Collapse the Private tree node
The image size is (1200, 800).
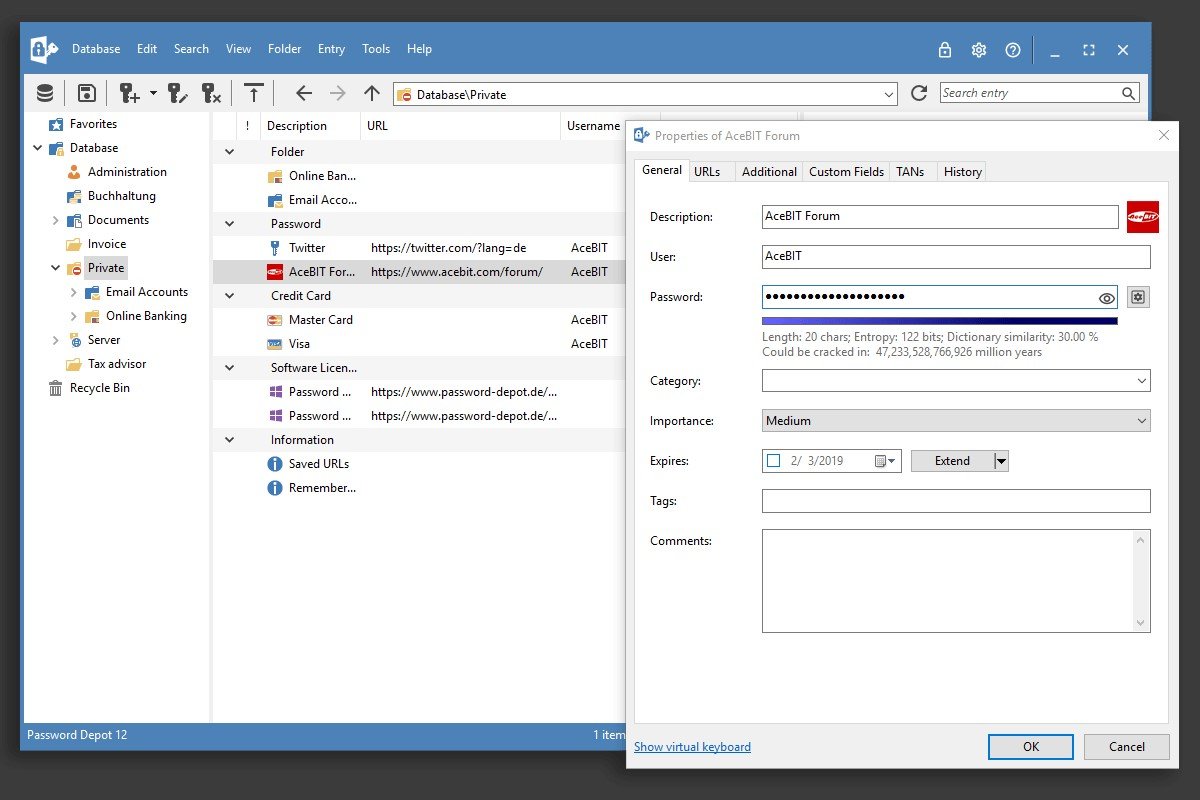(x=55, y=268)
